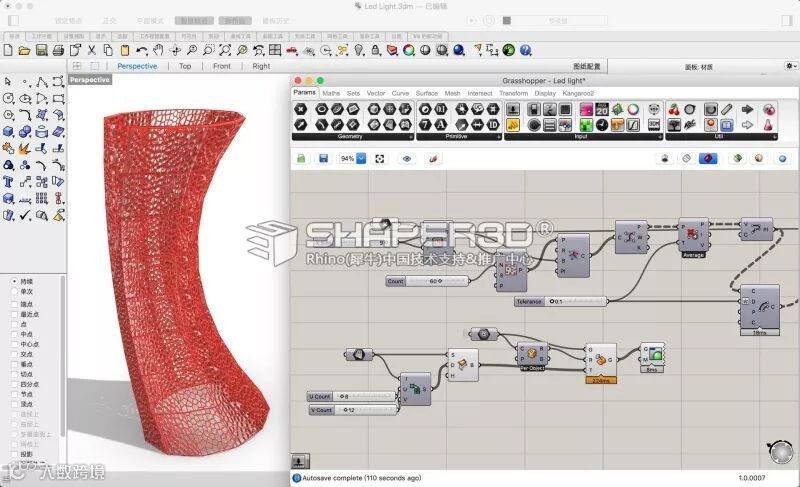Select the Box solid tool
Image resolution: width=800 pixels, height=487 pixels.
coord(8,132)
